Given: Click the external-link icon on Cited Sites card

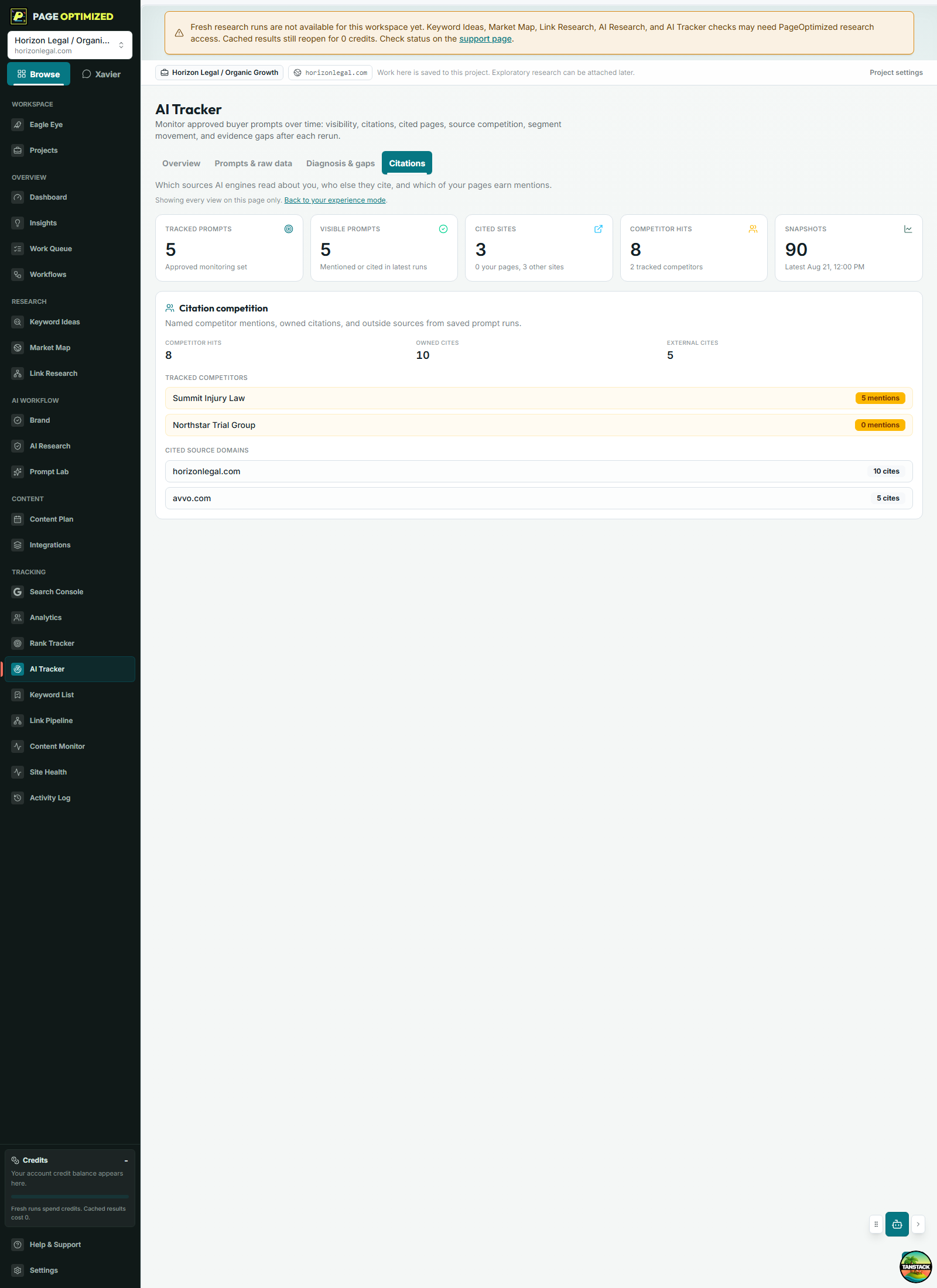Looking at the screenshot, I should pos(599,229).
